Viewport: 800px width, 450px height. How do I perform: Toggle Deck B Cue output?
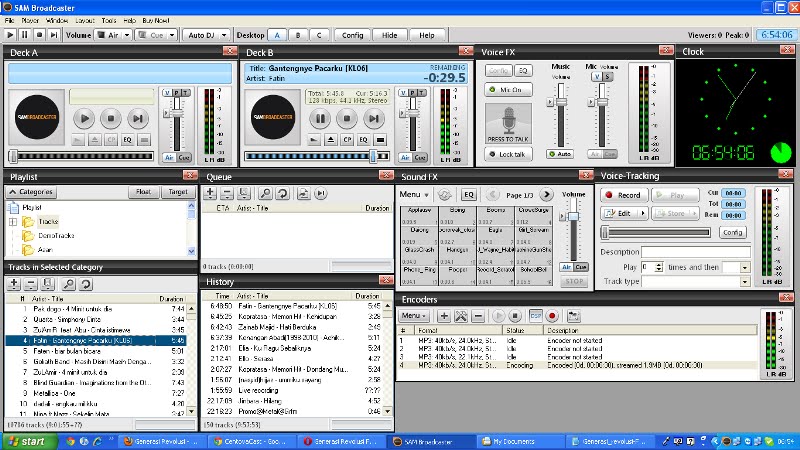[420, 158]
